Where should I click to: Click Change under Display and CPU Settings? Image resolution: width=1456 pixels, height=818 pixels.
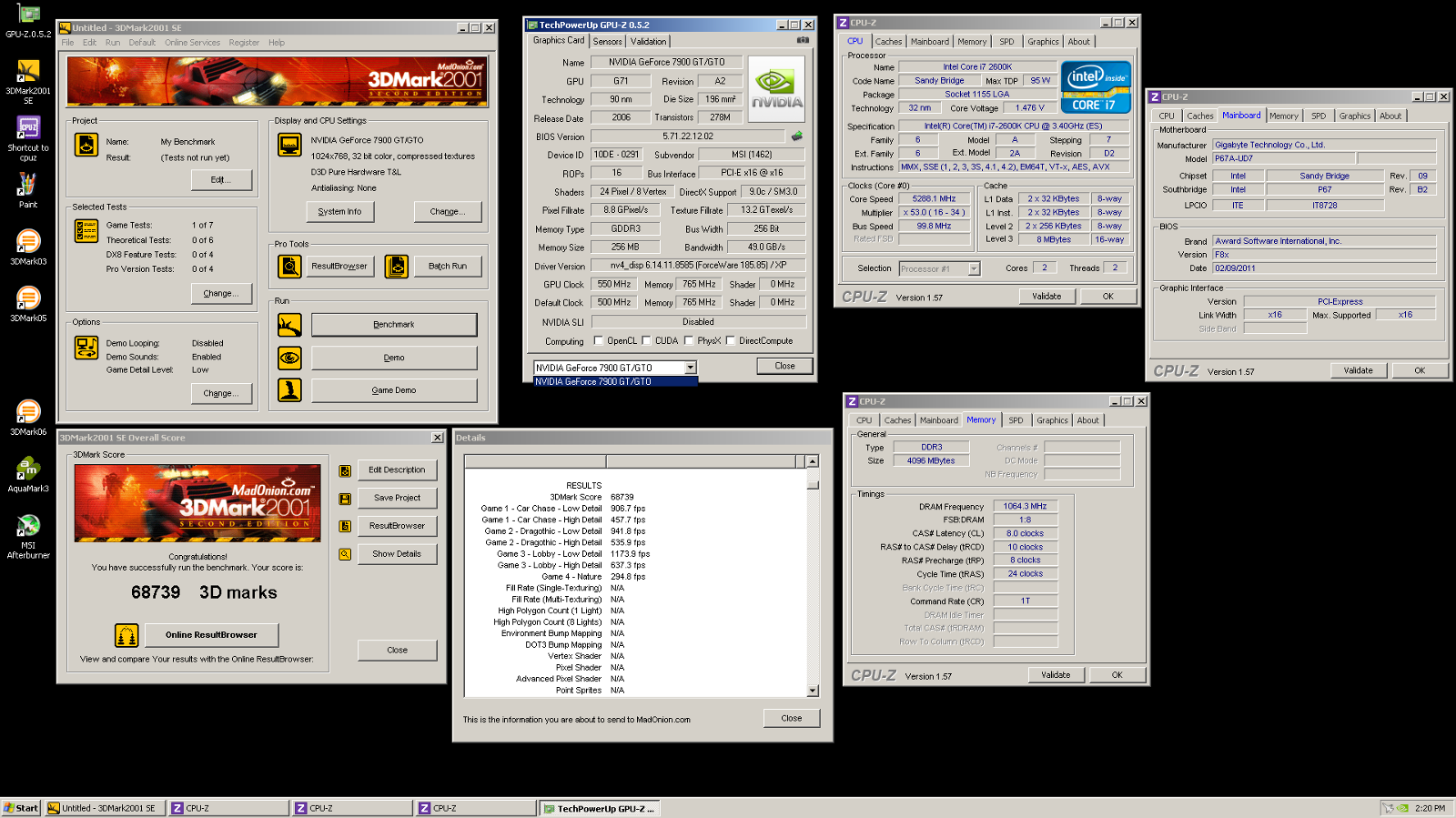(x=448, y=212)
